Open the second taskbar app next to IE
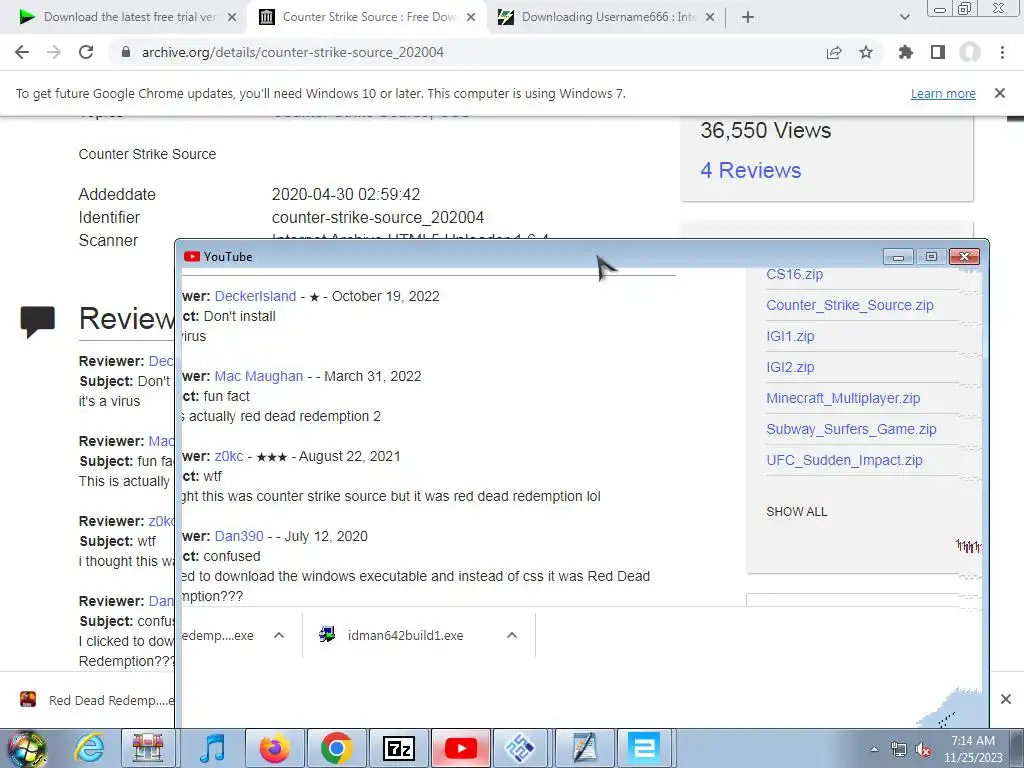1024x768 pixels. (x=149, y=748)
